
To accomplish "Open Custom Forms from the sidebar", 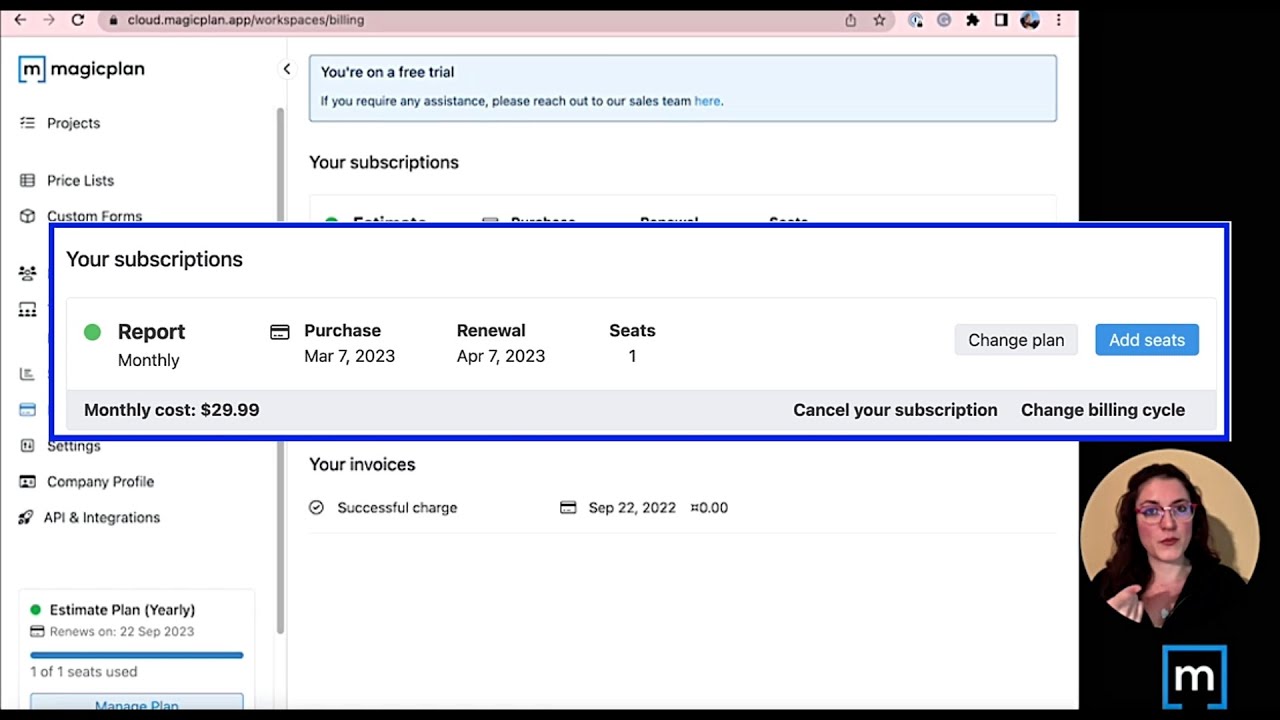I will coord(94,216).
